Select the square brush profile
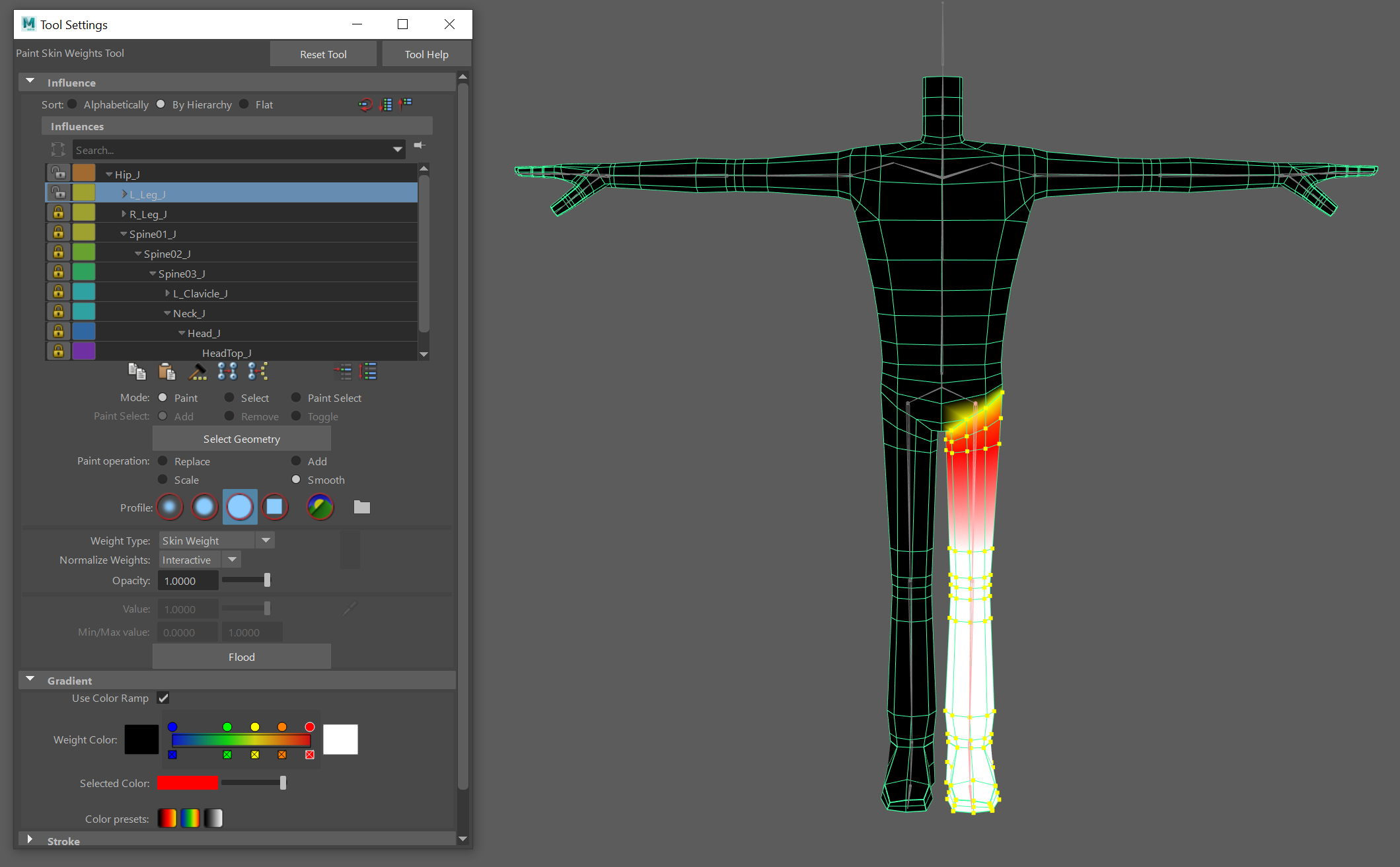 pyautogui.click(x=275, y=507)
